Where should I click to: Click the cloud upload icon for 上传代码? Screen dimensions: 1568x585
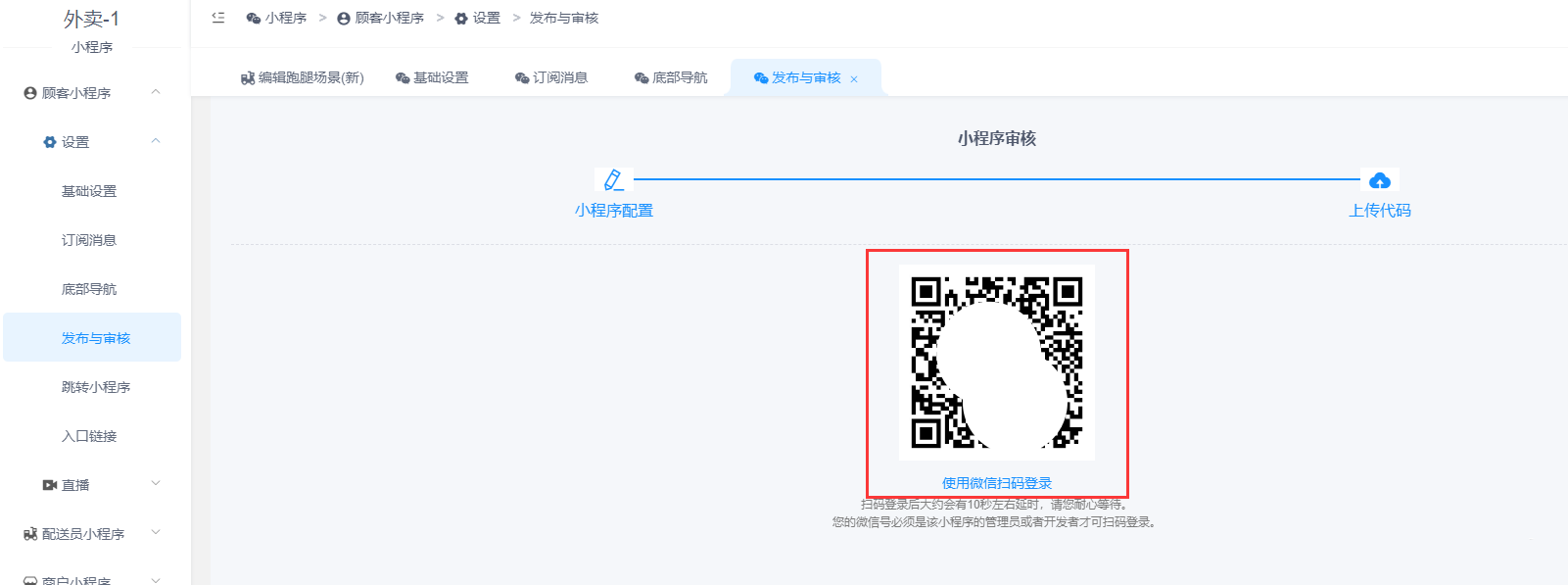coord(1380,180)
